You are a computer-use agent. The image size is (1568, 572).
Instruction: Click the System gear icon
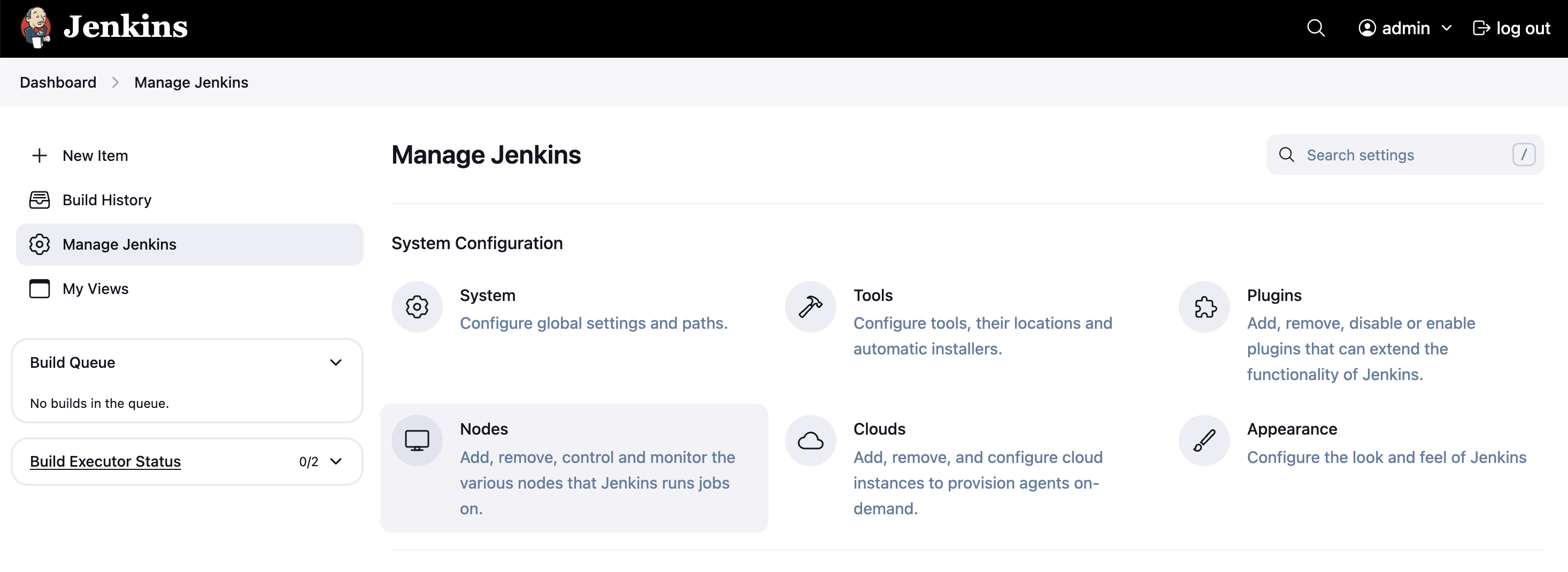click(417, 307)
